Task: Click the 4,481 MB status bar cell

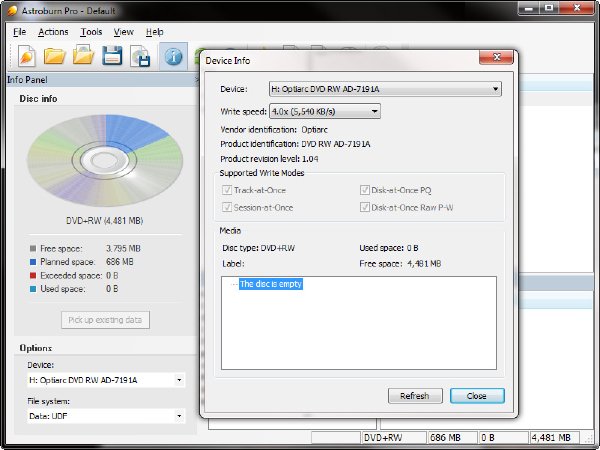Action: point(554,437)
